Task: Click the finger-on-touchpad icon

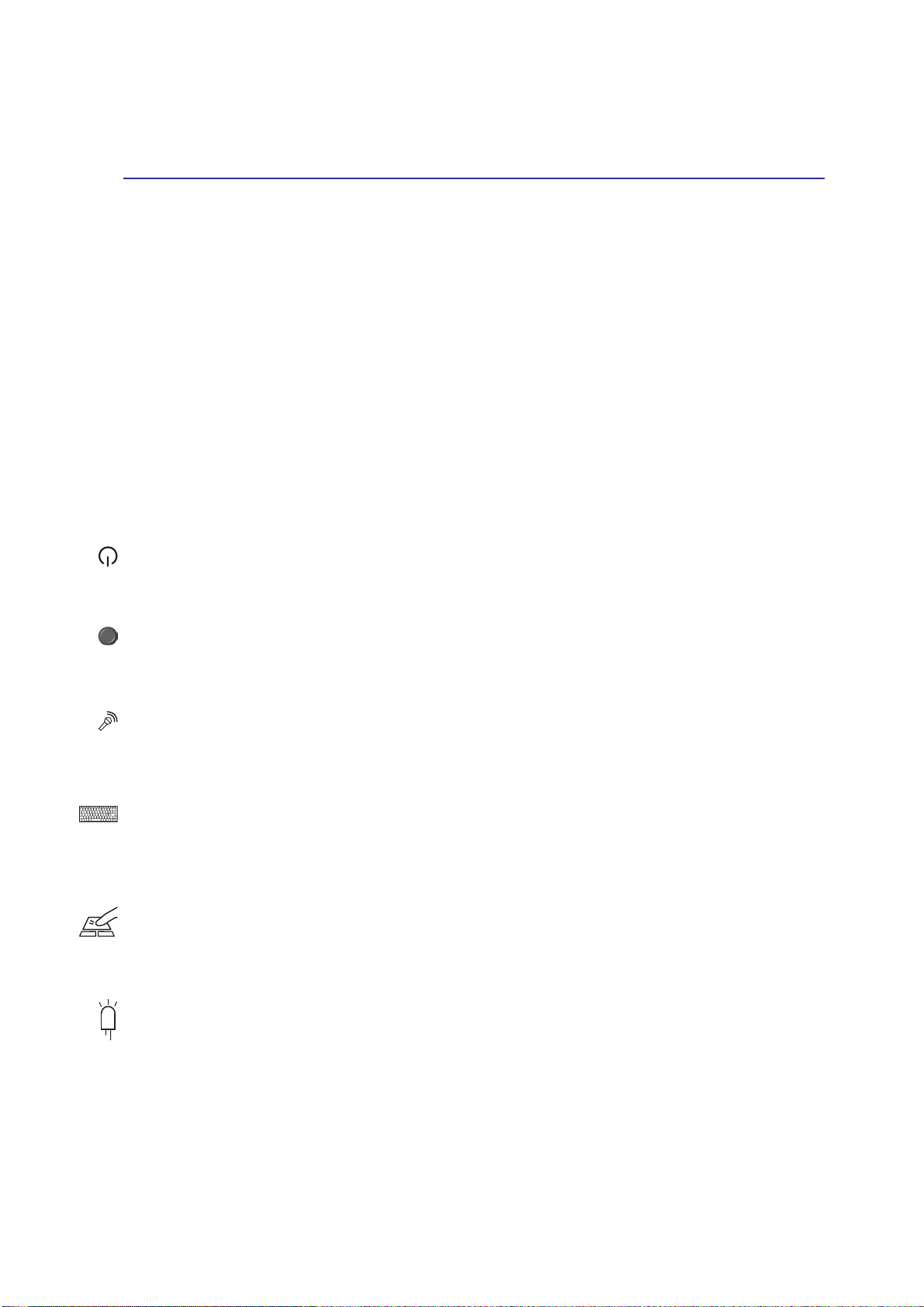Action: click(99, 921)
